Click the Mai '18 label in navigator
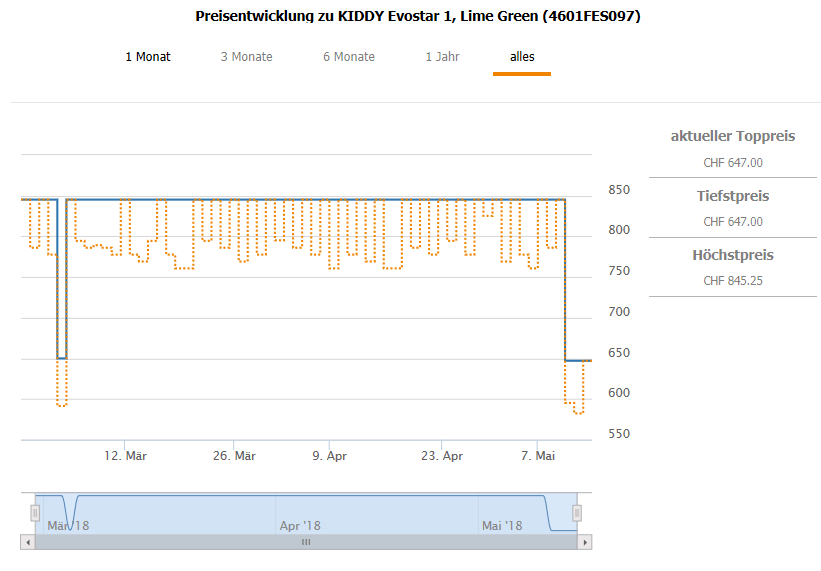 tap(502, 525)
